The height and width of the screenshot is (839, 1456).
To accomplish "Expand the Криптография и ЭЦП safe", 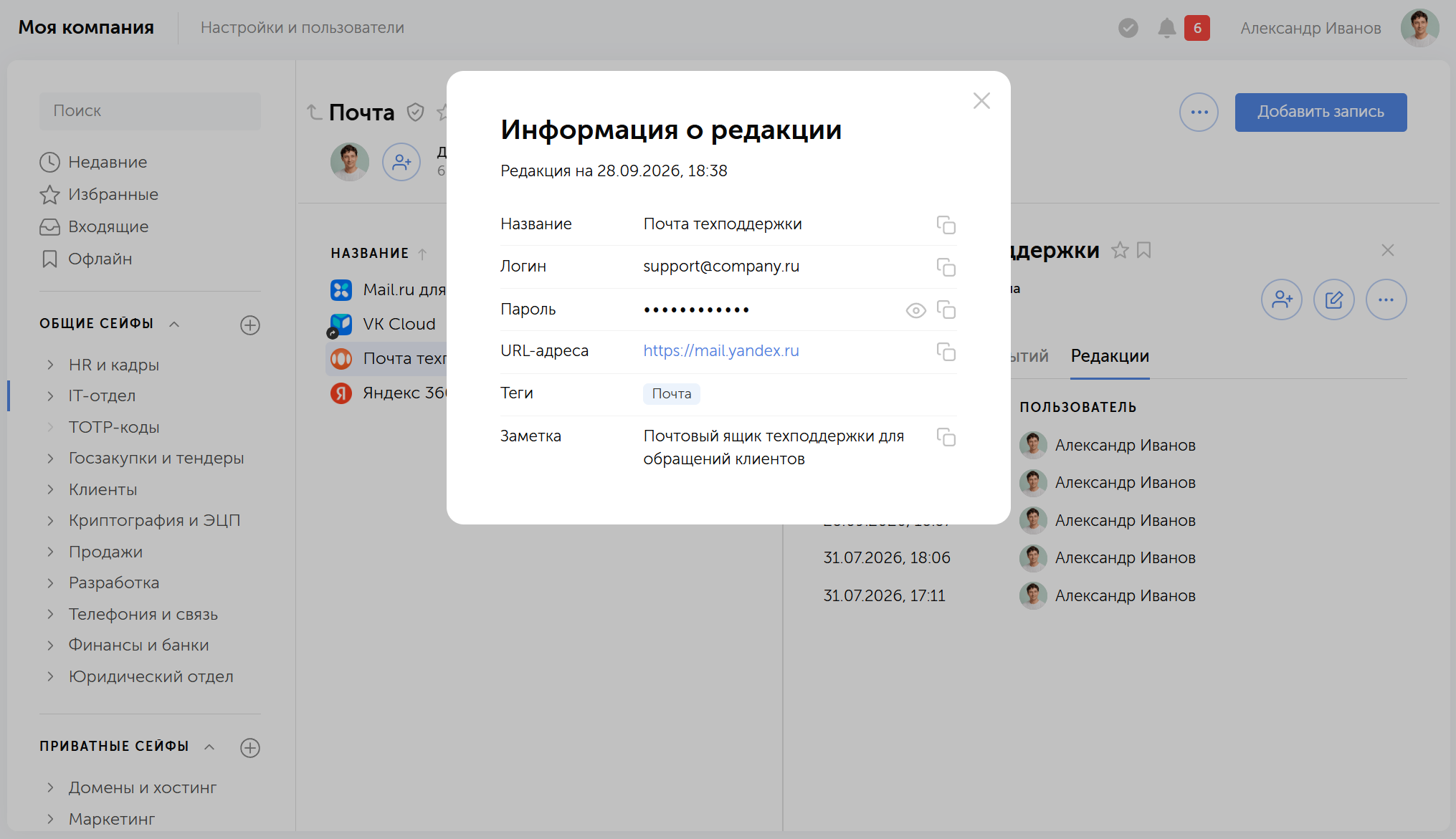I will point(50,520).
